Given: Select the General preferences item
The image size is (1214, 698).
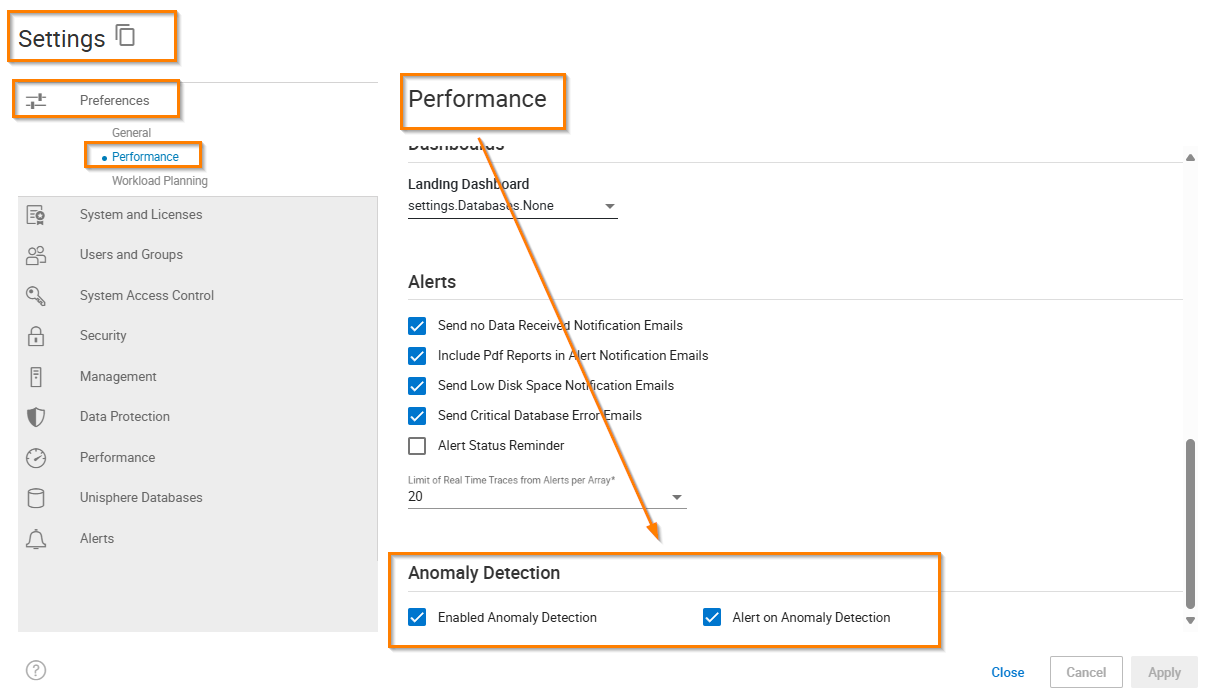Looking at the screenshot, I should [131, 133].
